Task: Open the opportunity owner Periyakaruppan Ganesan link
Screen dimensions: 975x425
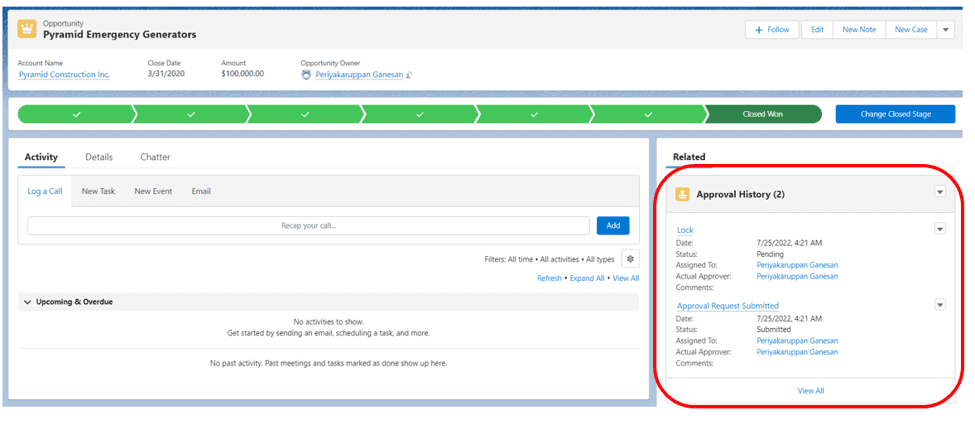Action: [359, 75]
